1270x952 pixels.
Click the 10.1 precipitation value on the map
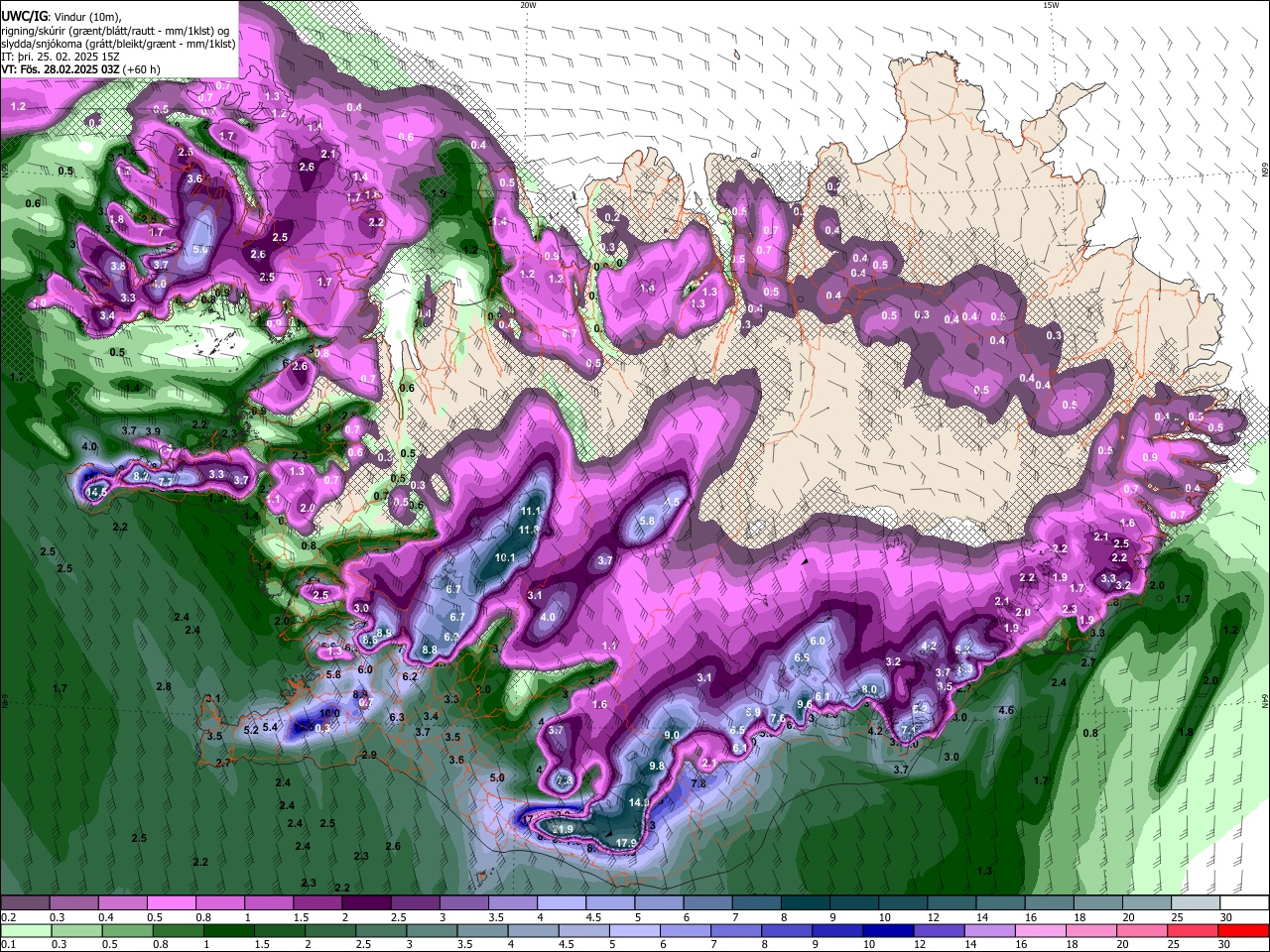click(x=505, y=558)
